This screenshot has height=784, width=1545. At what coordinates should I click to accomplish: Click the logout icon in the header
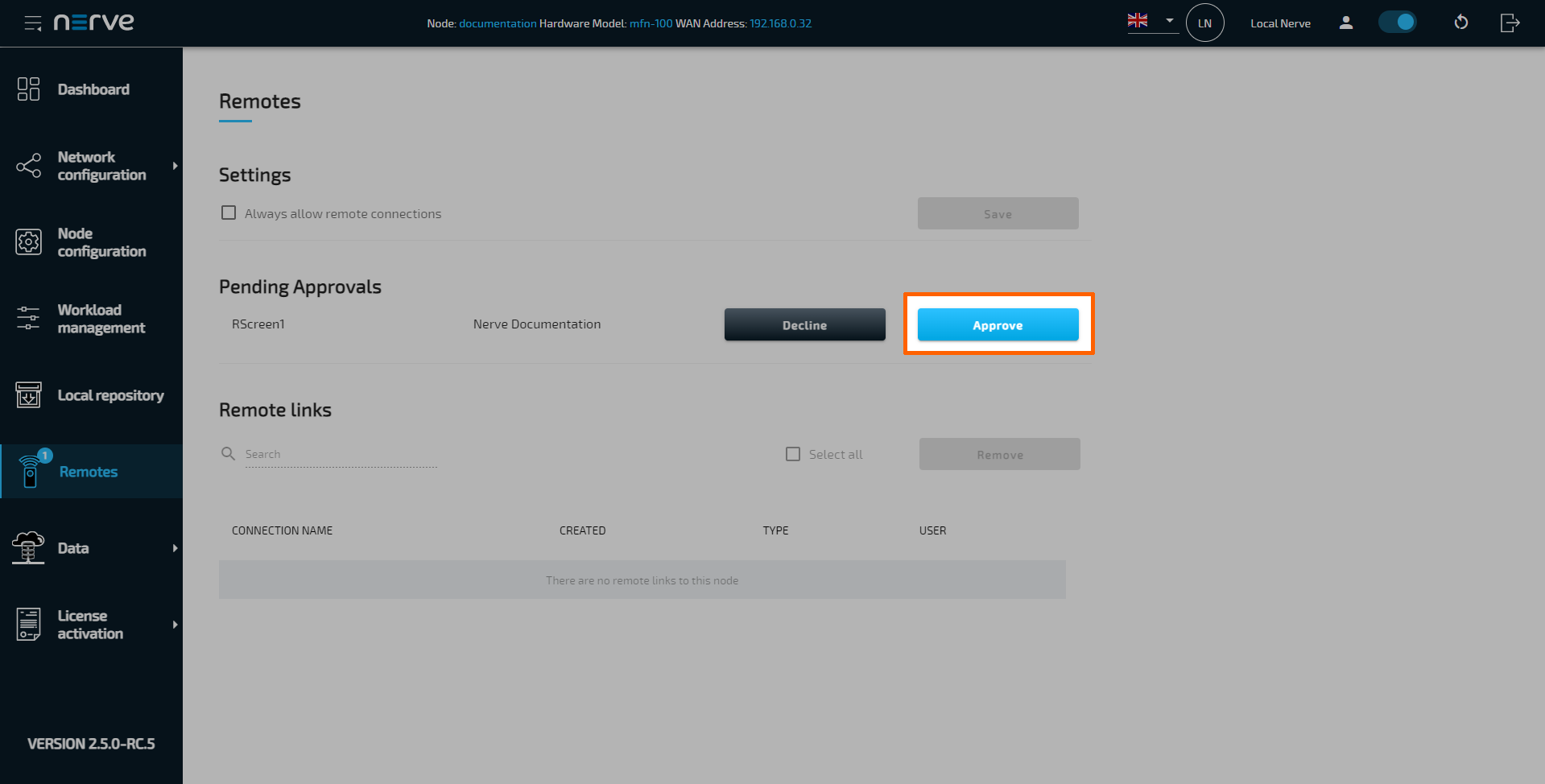(x=1510, y=23)
